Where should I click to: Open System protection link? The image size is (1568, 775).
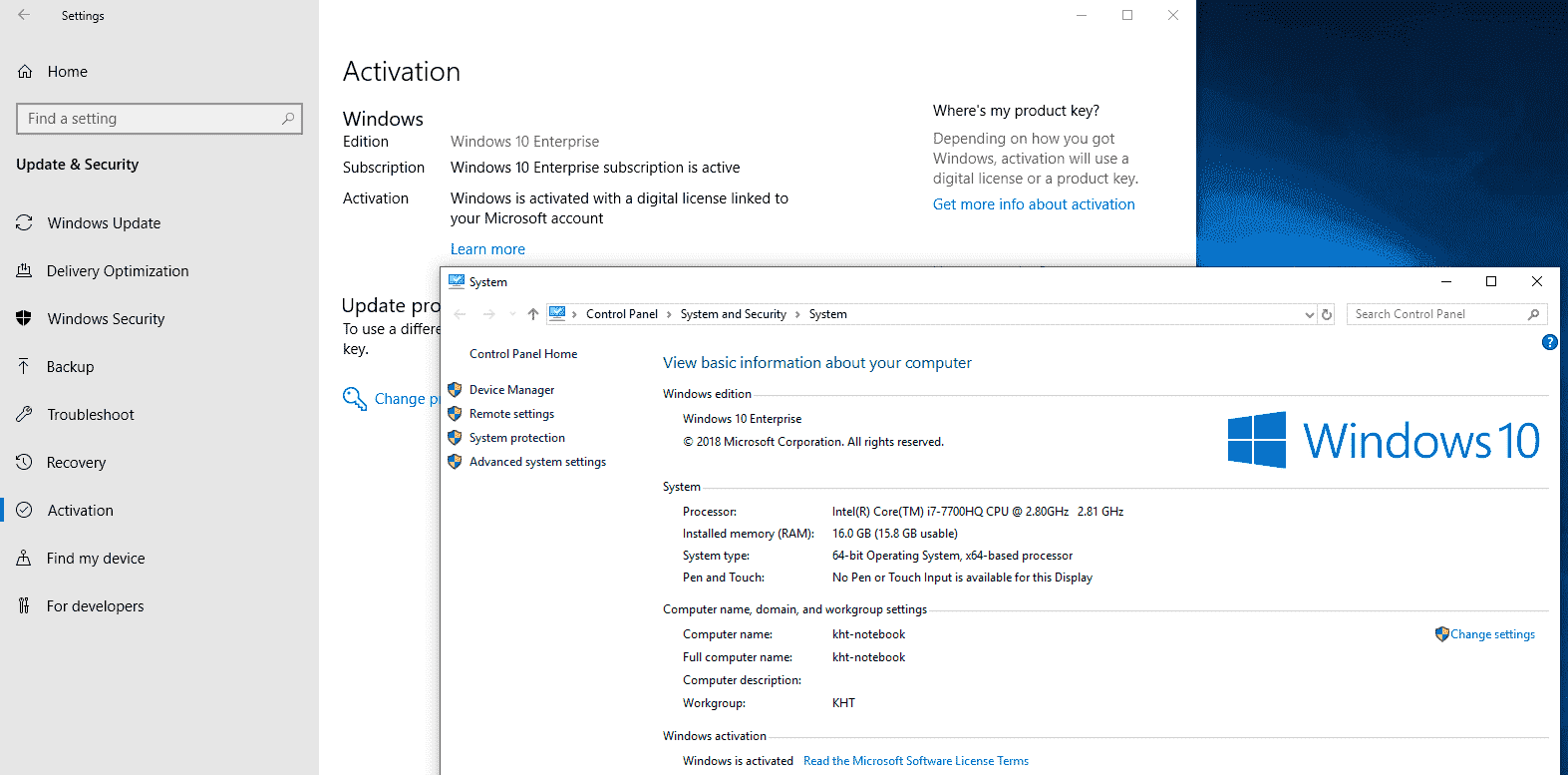(x=517, y=438)
